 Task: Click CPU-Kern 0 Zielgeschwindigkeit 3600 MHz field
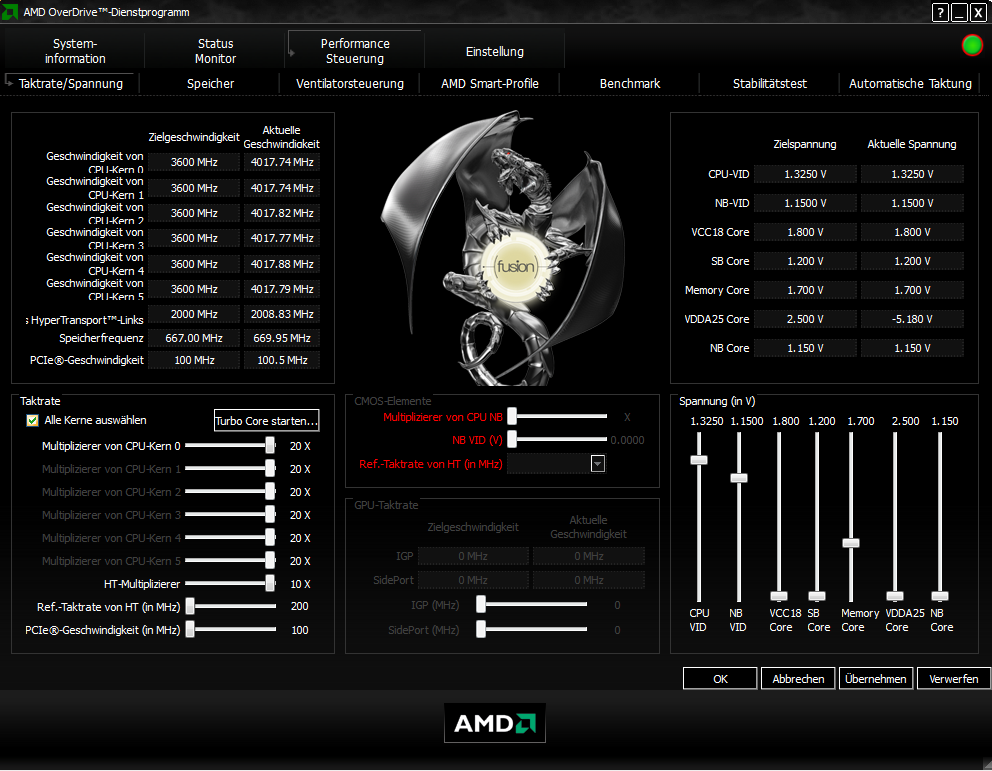[194, 162]
